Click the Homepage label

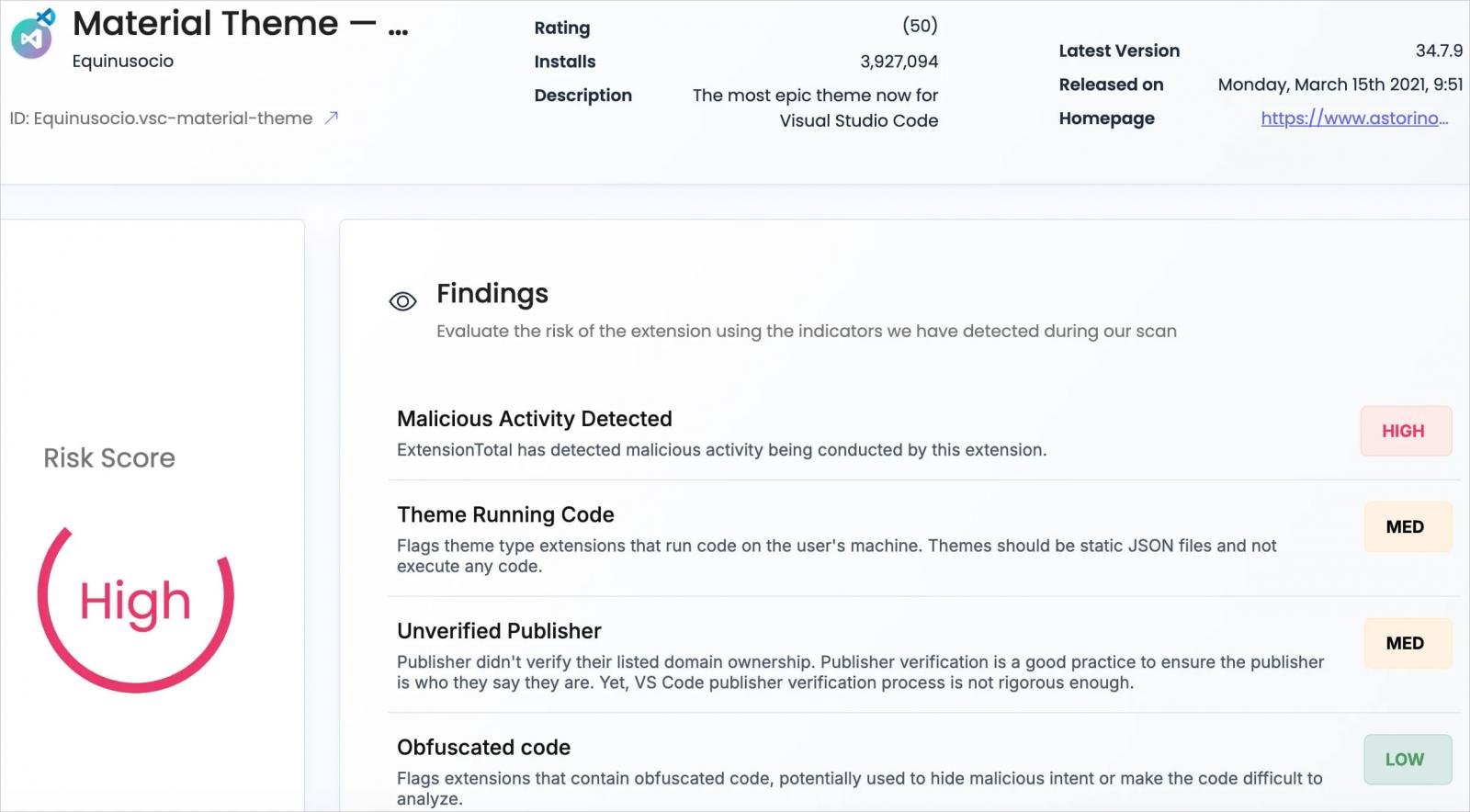click(x=1106, y=118)
